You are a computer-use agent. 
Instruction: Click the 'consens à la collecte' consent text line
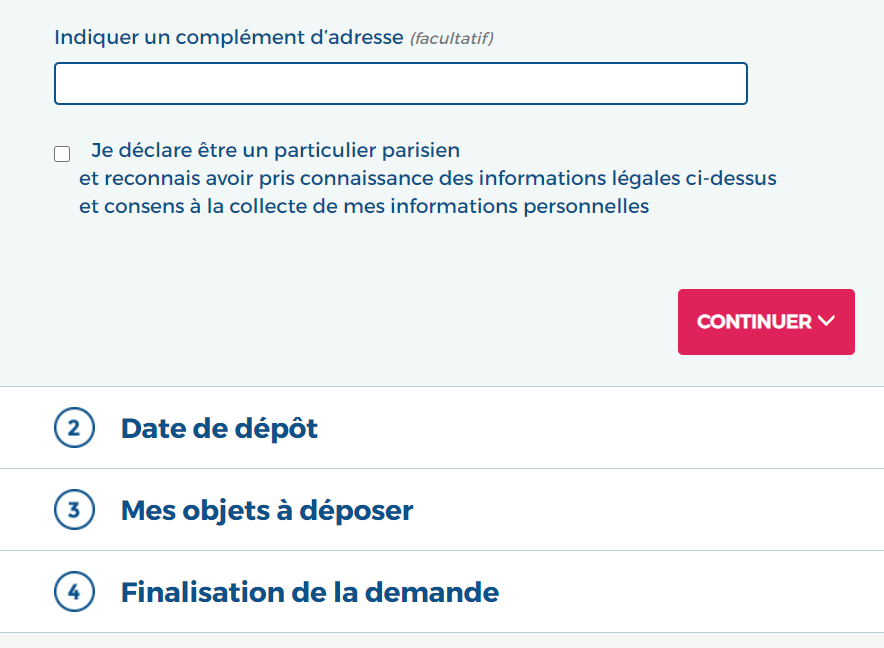(364, 207)
